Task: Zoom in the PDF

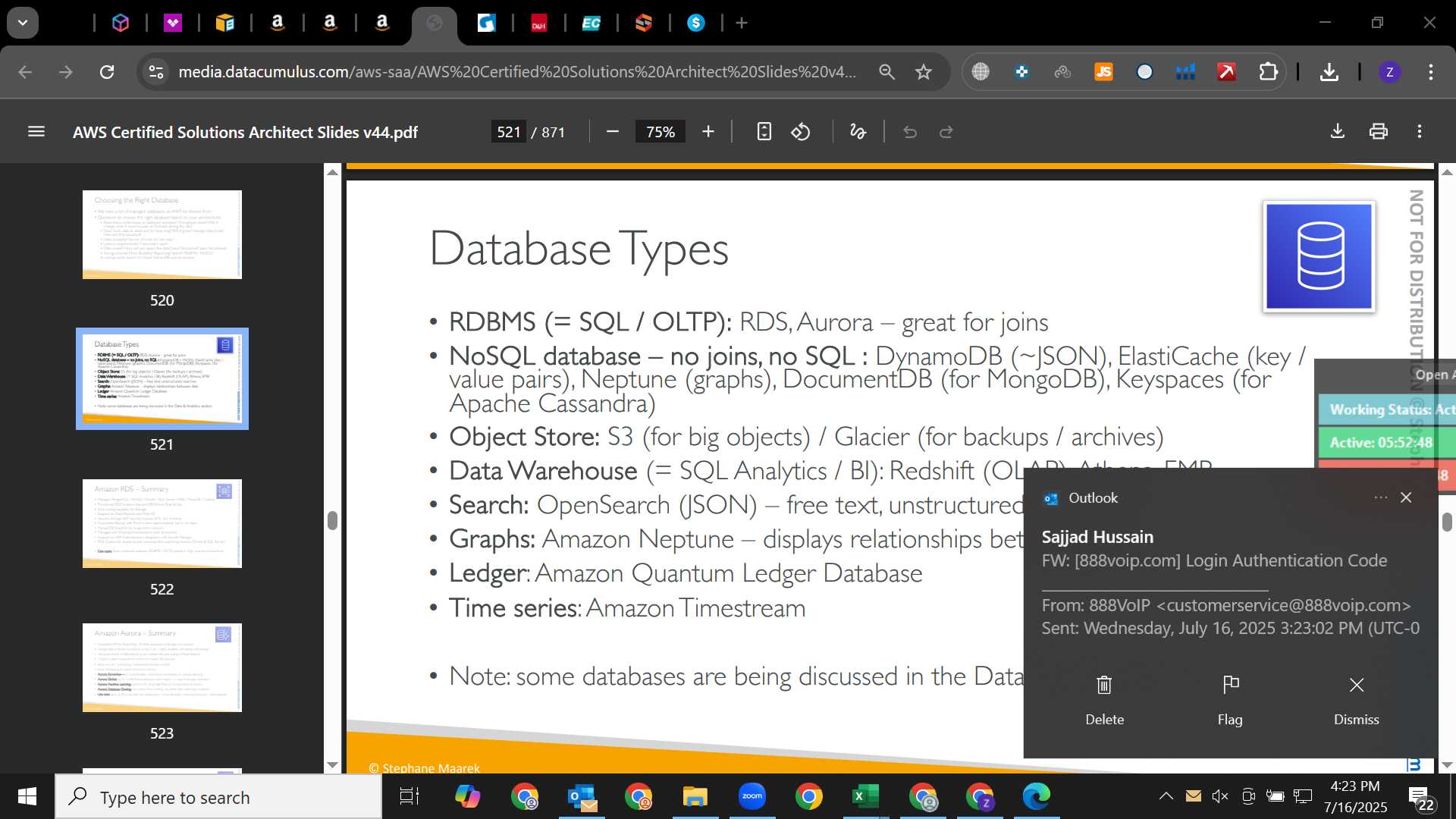Action: click(x=708, y=132)
